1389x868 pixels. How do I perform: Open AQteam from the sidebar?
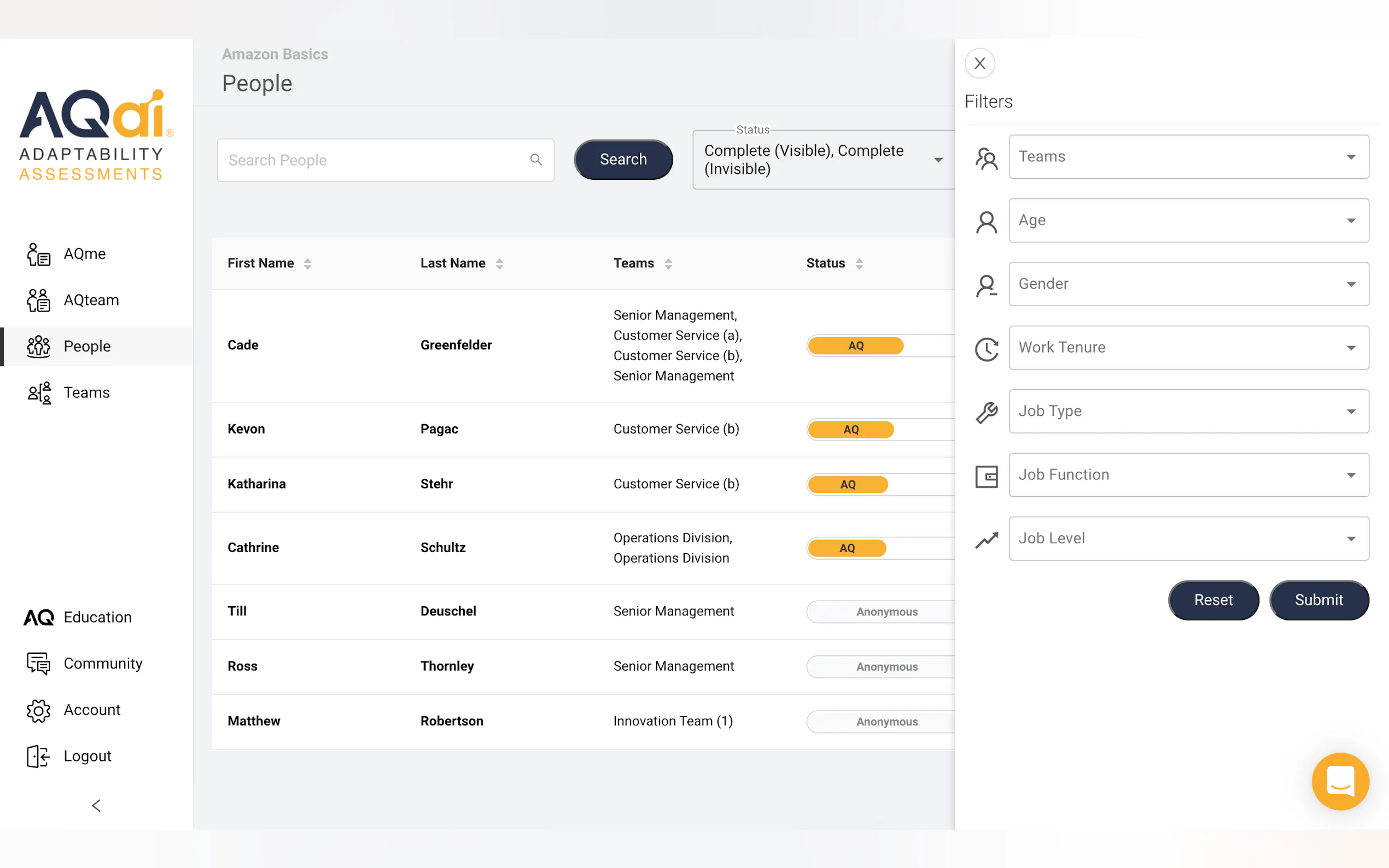coord(91,300)
